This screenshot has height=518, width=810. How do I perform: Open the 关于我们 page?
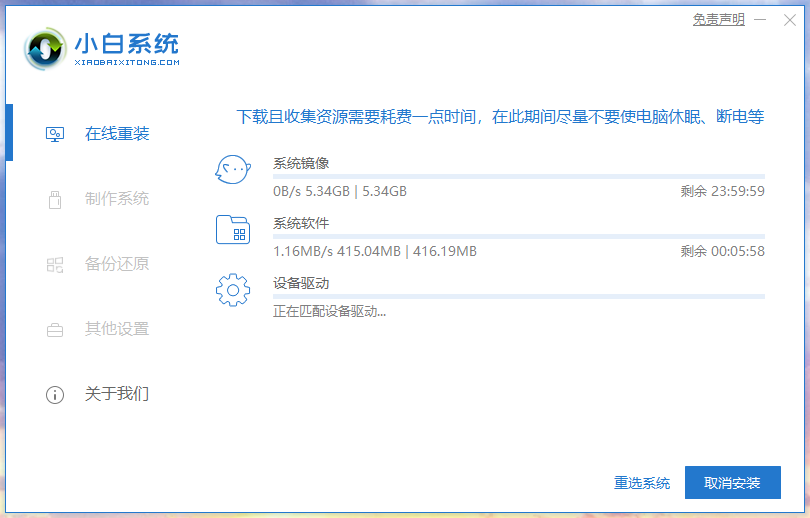(117, 394)
